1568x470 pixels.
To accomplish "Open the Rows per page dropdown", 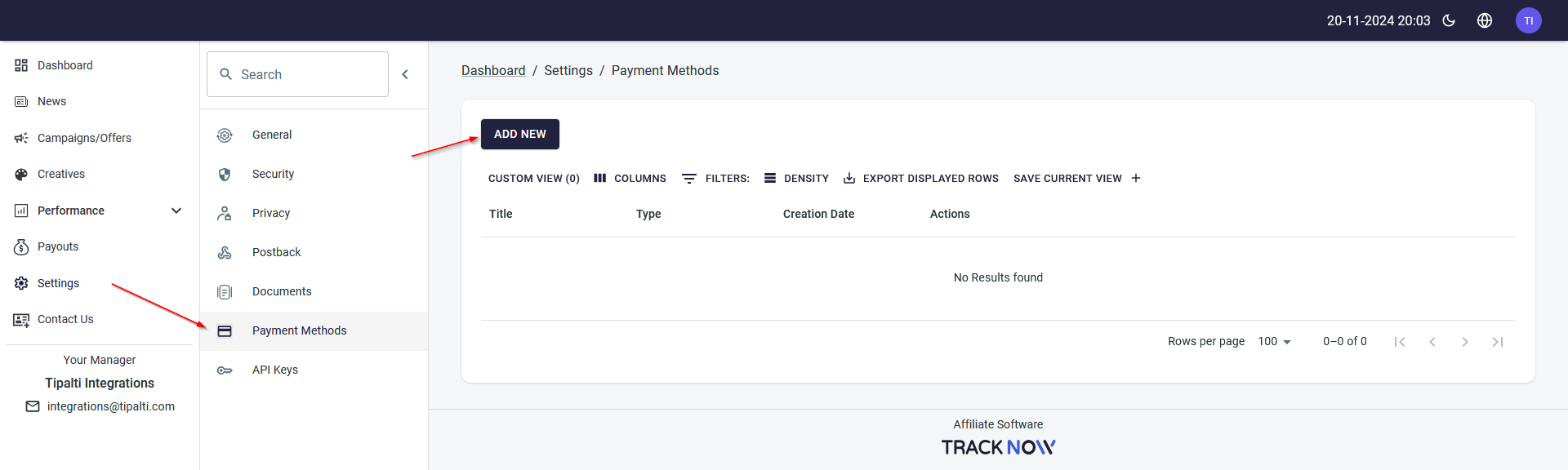I will (x=1274, y=342).
